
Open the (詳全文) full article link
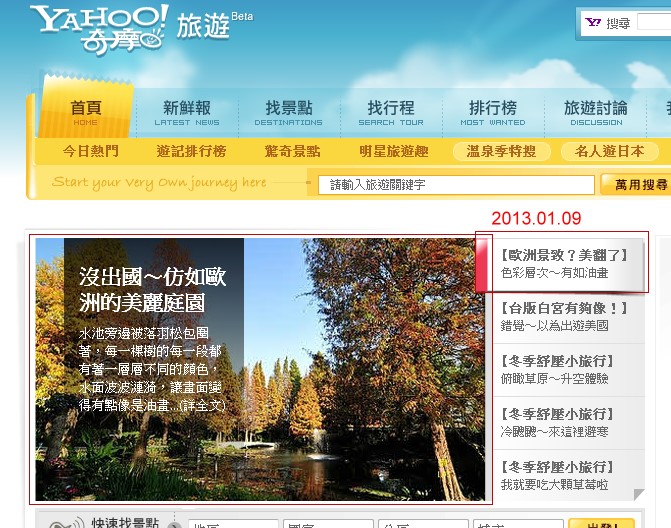coord(202,405)
